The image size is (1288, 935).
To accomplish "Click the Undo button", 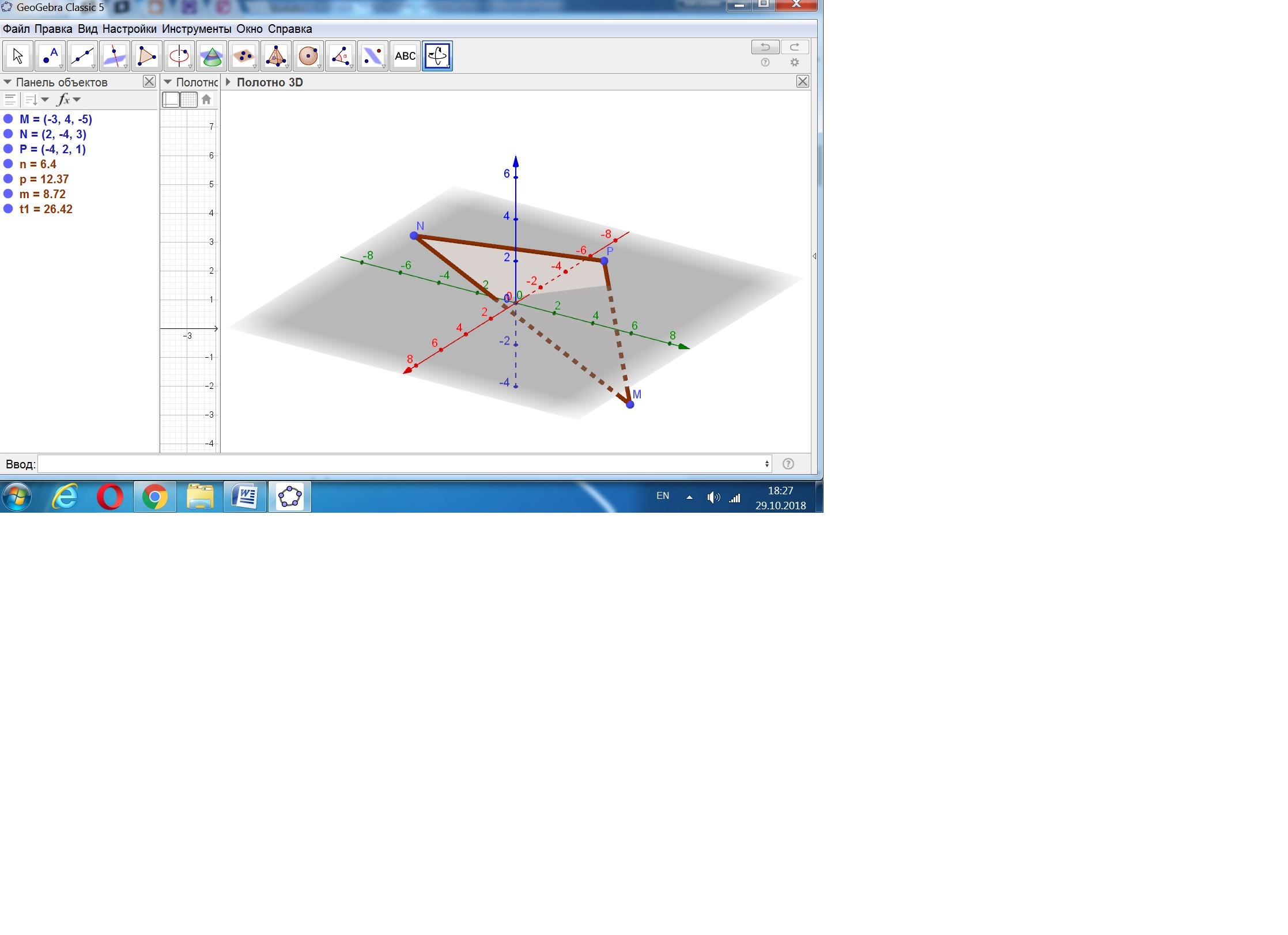I will click(x=765, y=47).
